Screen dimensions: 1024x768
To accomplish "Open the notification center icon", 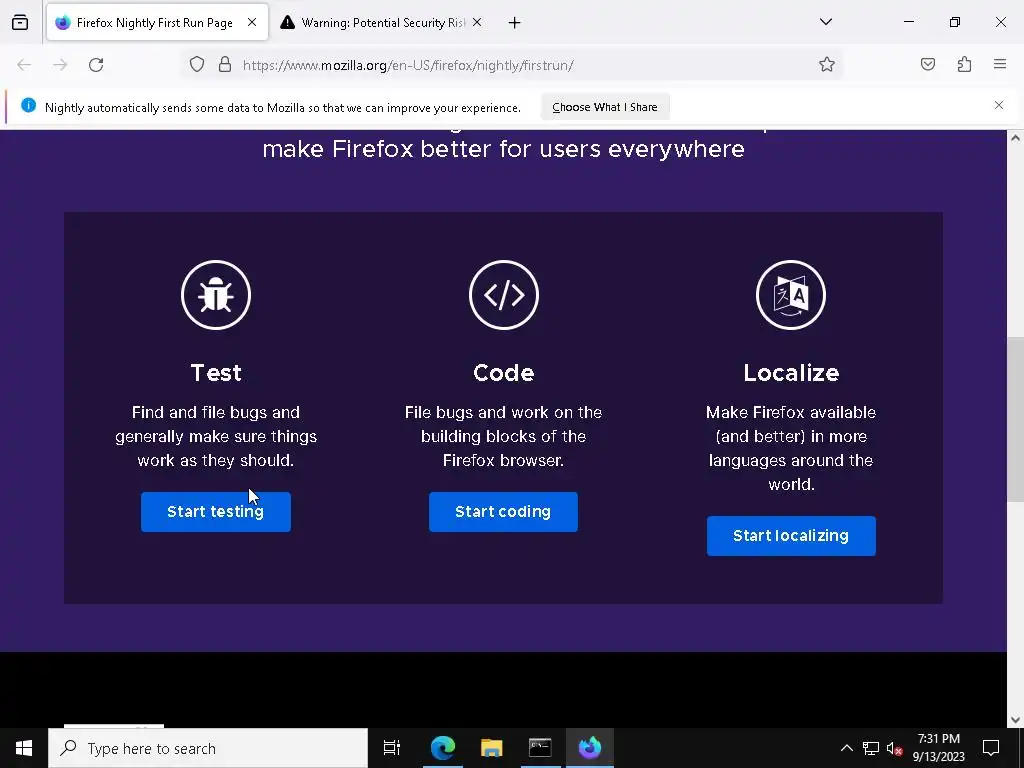I will [x=991, y=748].
